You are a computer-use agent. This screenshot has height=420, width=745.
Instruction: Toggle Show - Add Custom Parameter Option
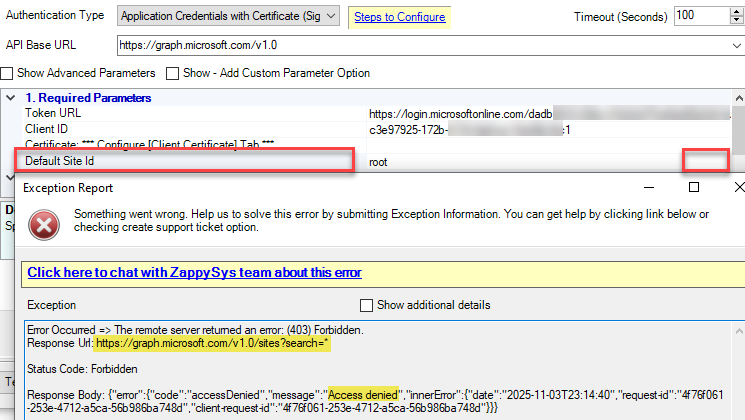tap(173, 73)
